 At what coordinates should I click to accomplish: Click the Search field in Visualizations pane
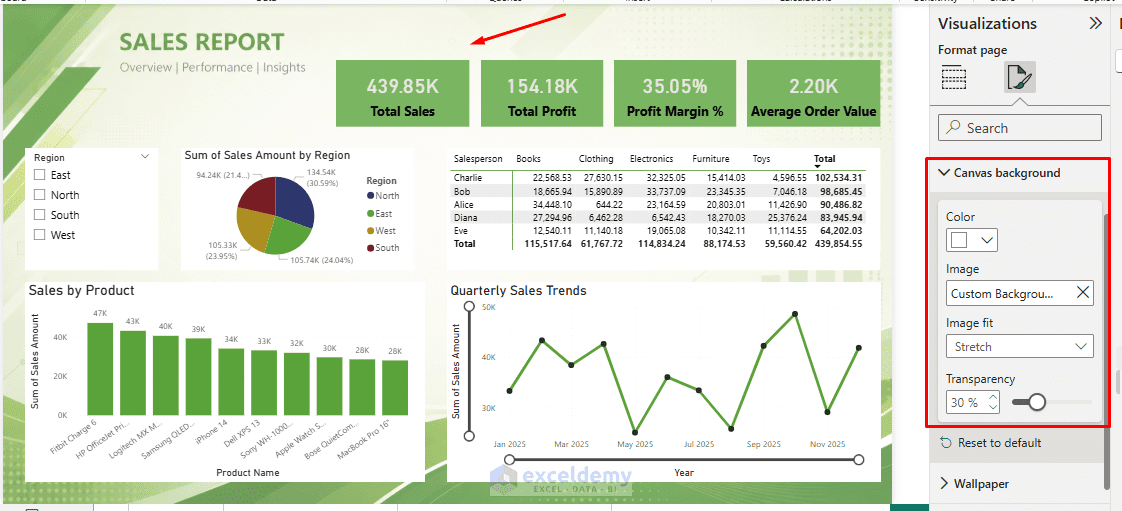coord(1020,127)
